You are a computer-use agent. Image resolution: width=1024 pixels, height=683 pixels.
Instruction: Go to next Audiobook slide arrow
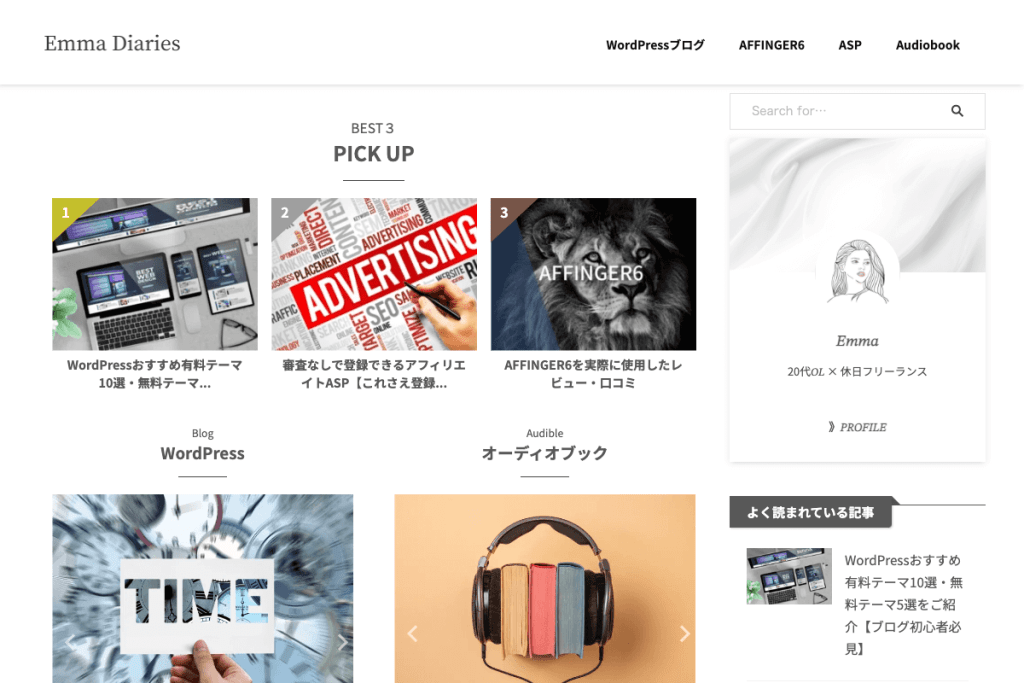684,633
